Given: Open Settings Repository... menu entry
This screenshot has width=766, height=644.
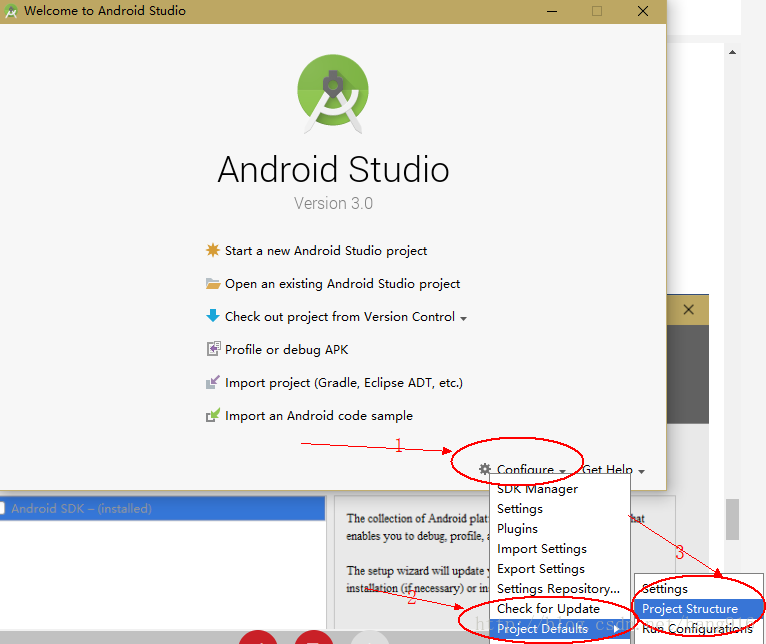Looking at the screenshot, I should click(x=560, y=589).
